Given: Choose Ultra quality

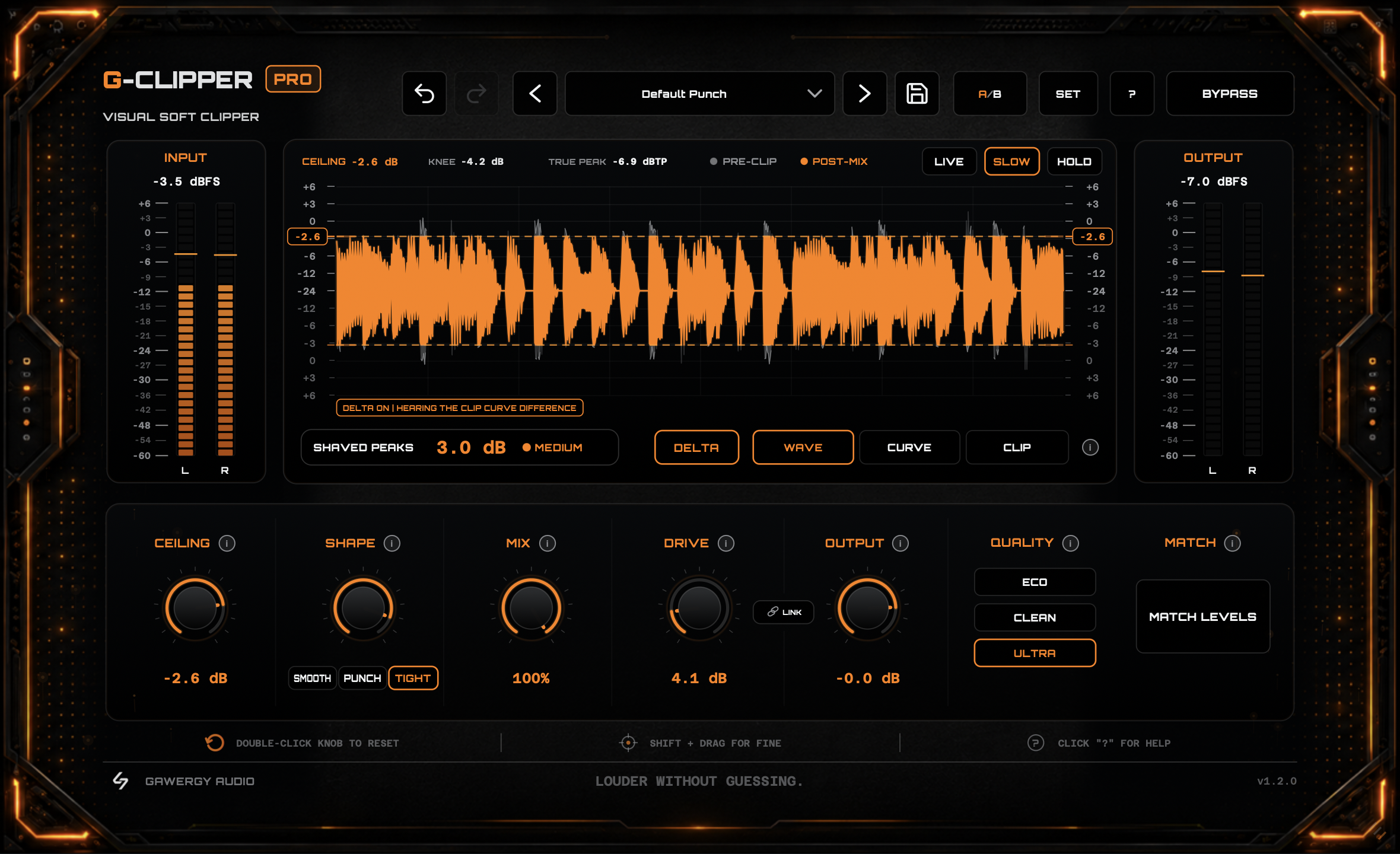Looking at the screenshot, I should tap(1035, 654).
